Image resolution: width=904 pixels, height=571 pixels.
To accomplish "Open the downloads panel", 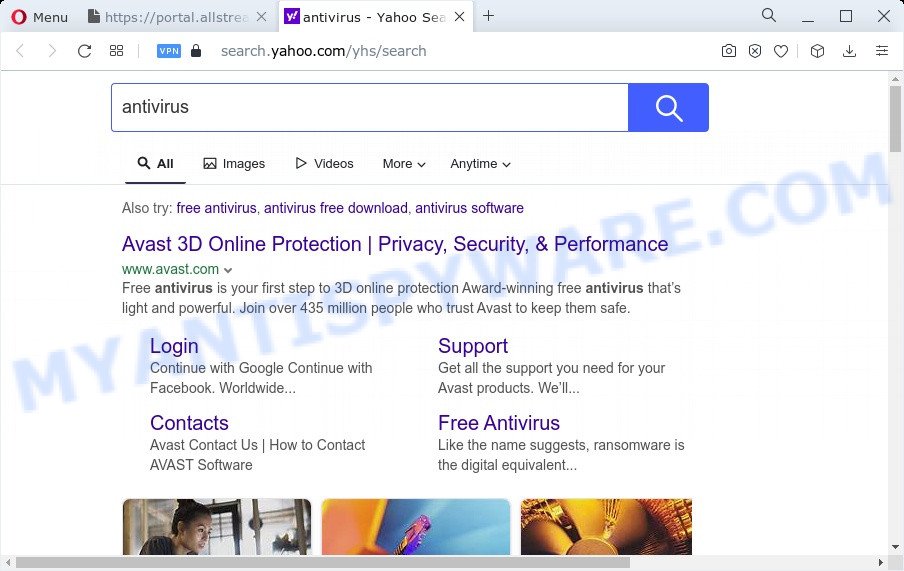I will pyautogui.click(x=849, y=51).
